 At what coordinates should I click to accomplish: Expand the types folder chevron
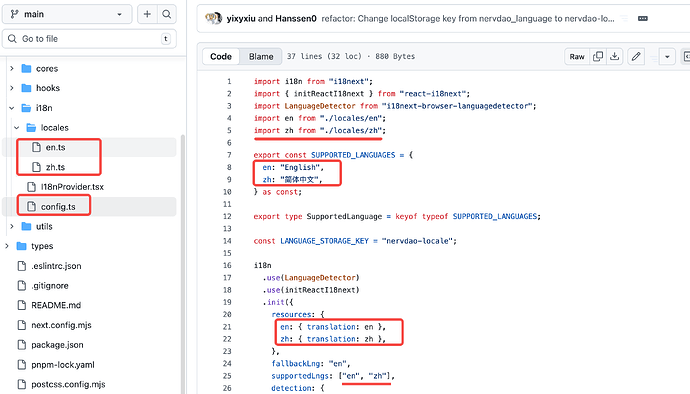click(x=7, y=246)
